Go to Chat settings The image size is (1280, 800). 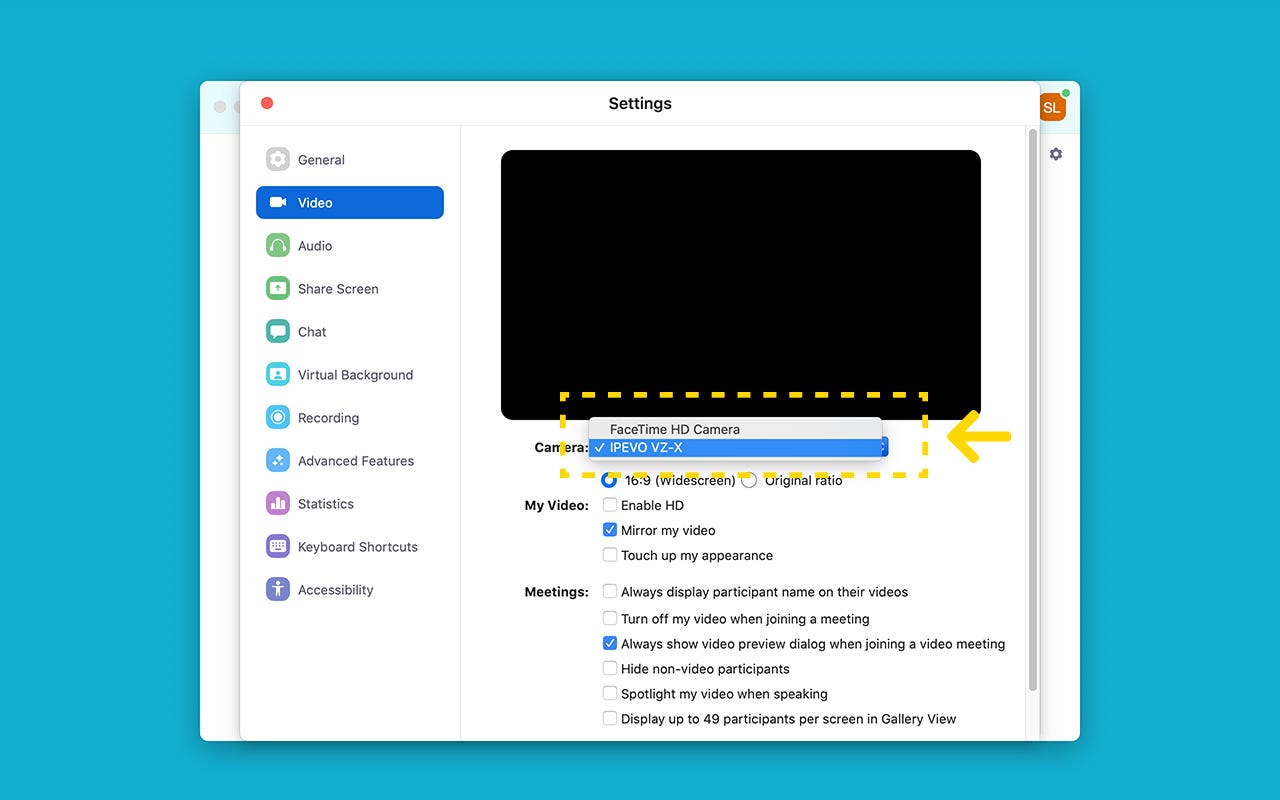point(350,331)
